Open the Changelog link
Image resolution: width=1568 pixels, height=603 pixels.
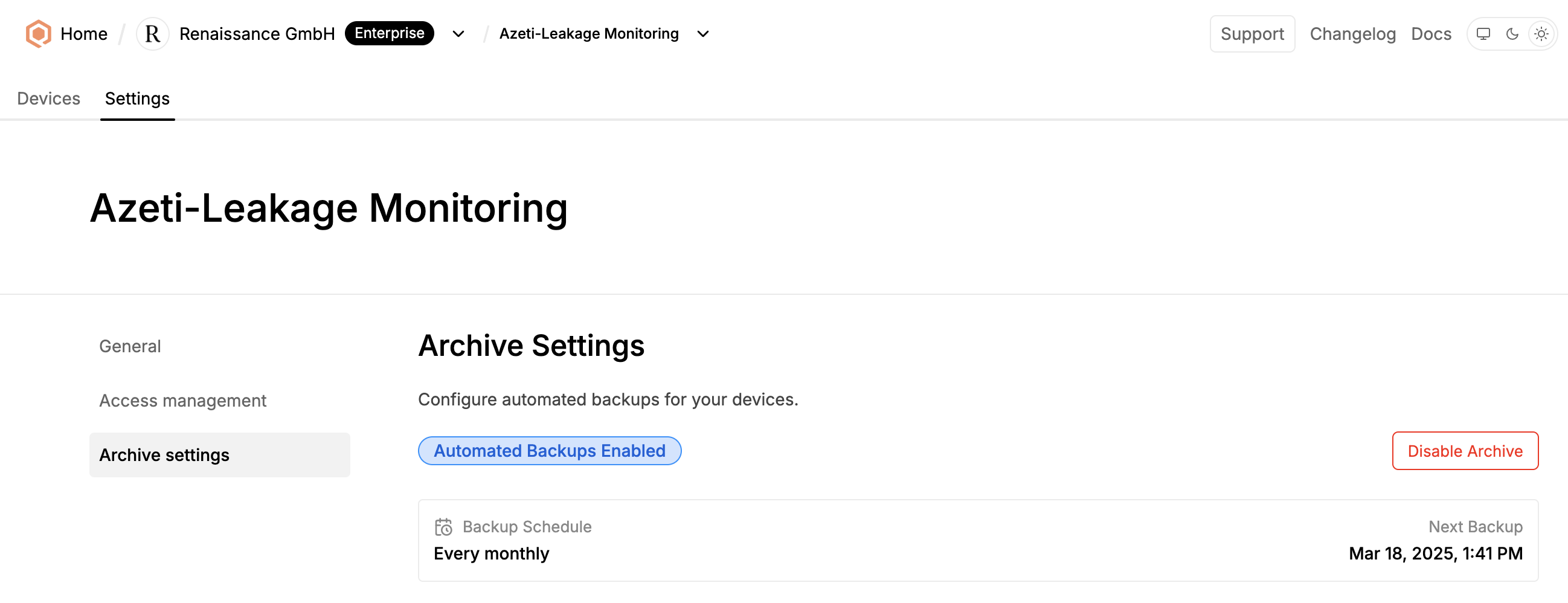click(x=1352, y=34)
